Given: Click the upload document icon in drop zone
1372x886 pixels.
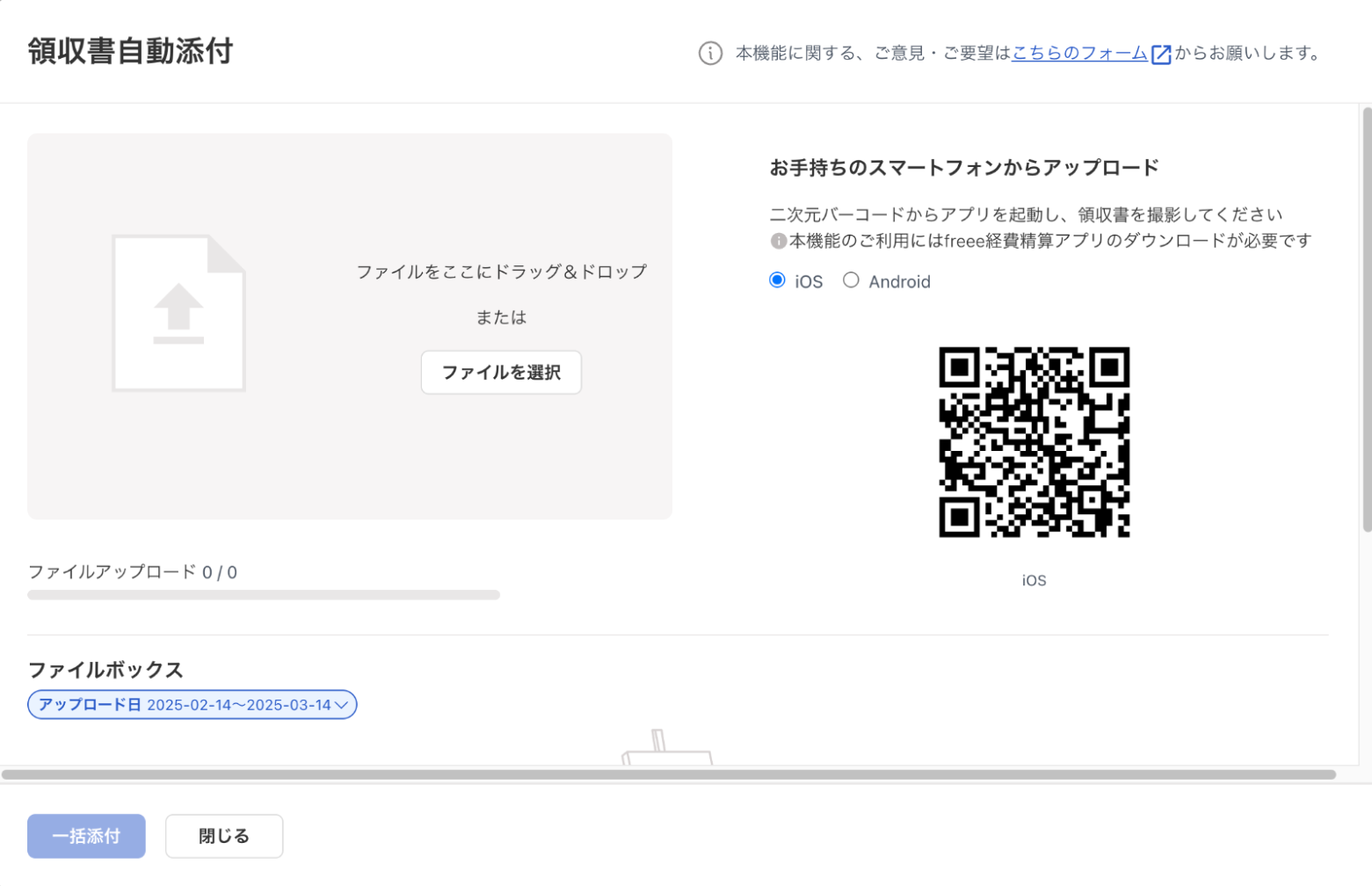Looking at the screenshot, I should point(178,313).
